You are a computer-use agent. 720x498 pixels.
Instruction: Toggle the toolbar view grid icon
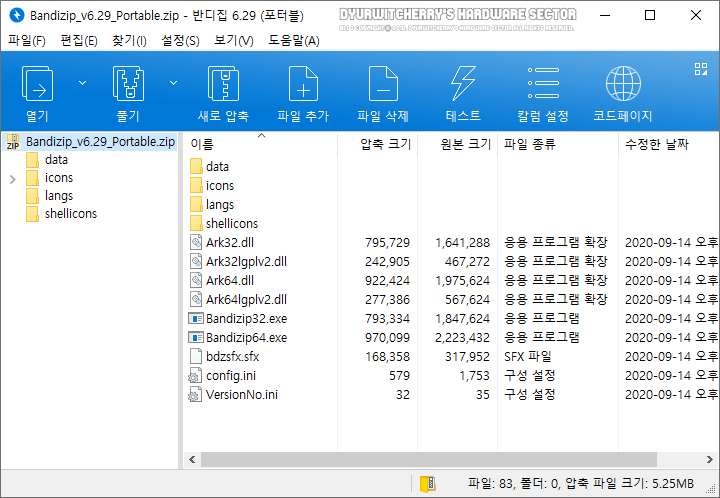click(701, 69)
